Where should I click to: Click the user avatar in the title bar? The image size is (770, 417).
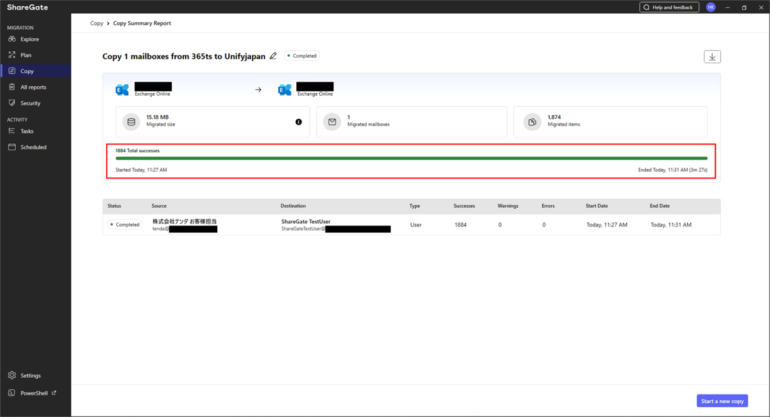[x=711, y=7]
